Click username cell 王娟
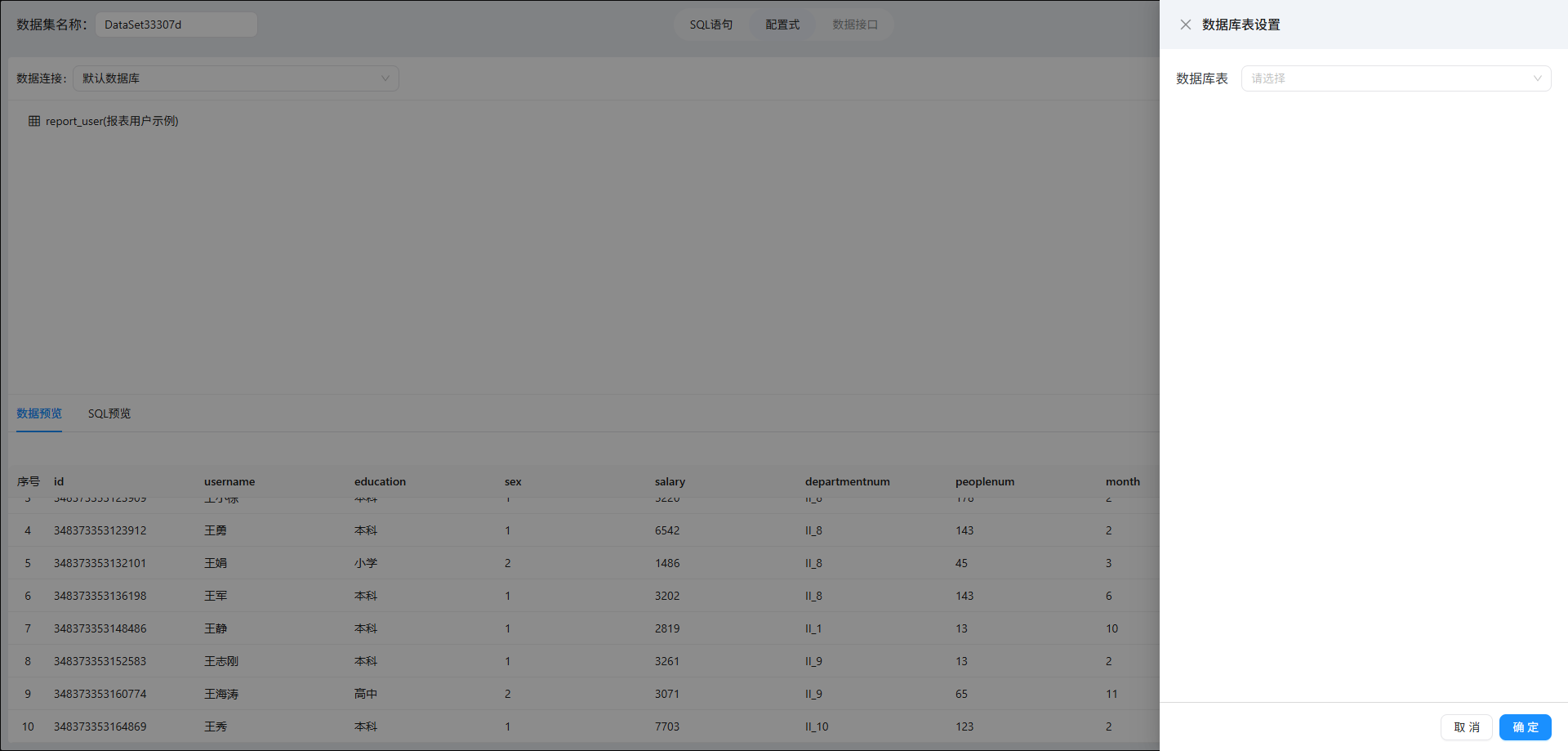This screenshot has width=1568, height=751. tap(216, 563)
